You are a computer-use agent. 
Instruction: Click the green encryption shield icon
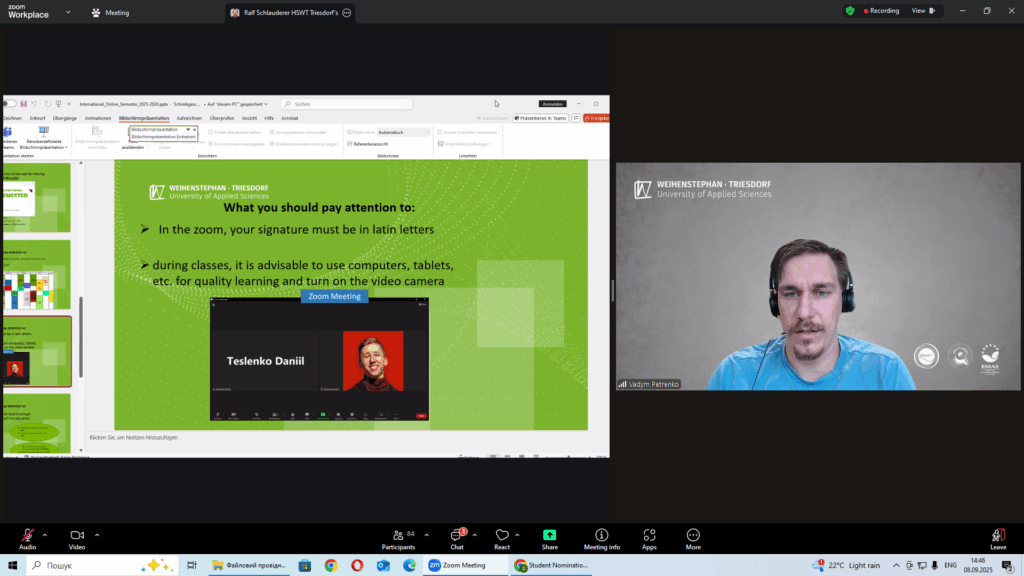[850, 11]
